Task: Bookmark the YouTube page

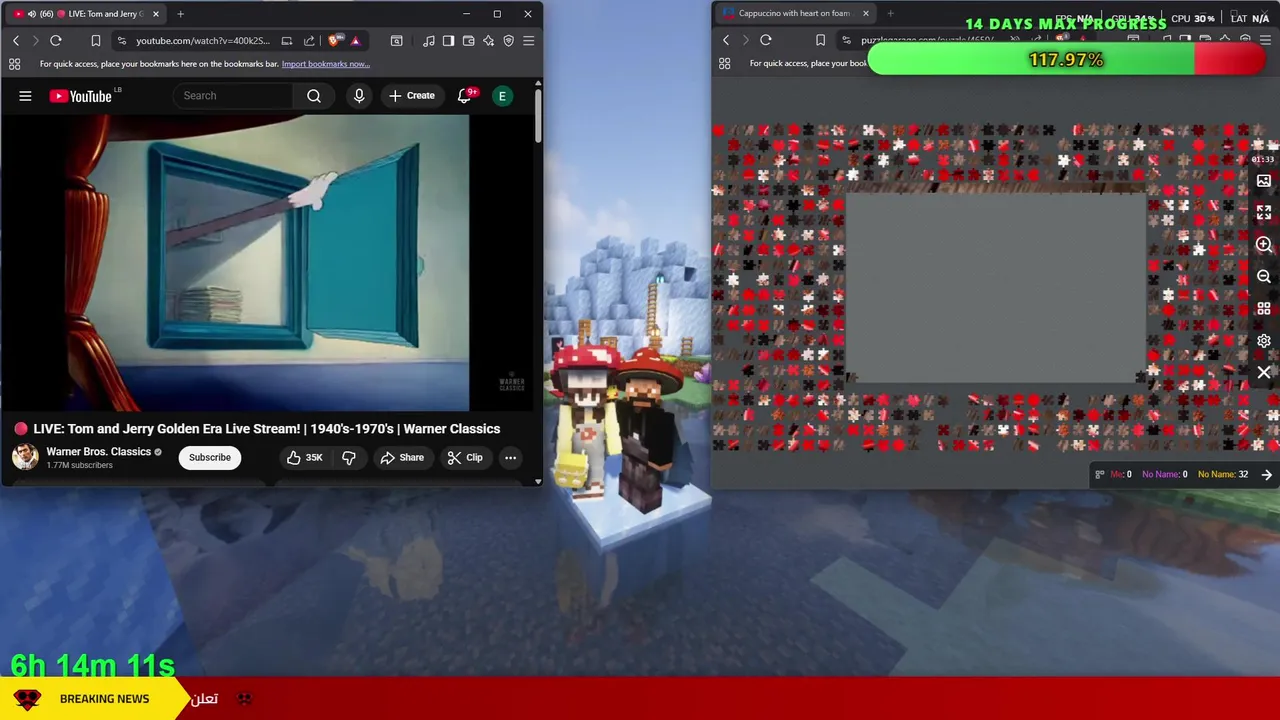Action: [x=96, y=41]
